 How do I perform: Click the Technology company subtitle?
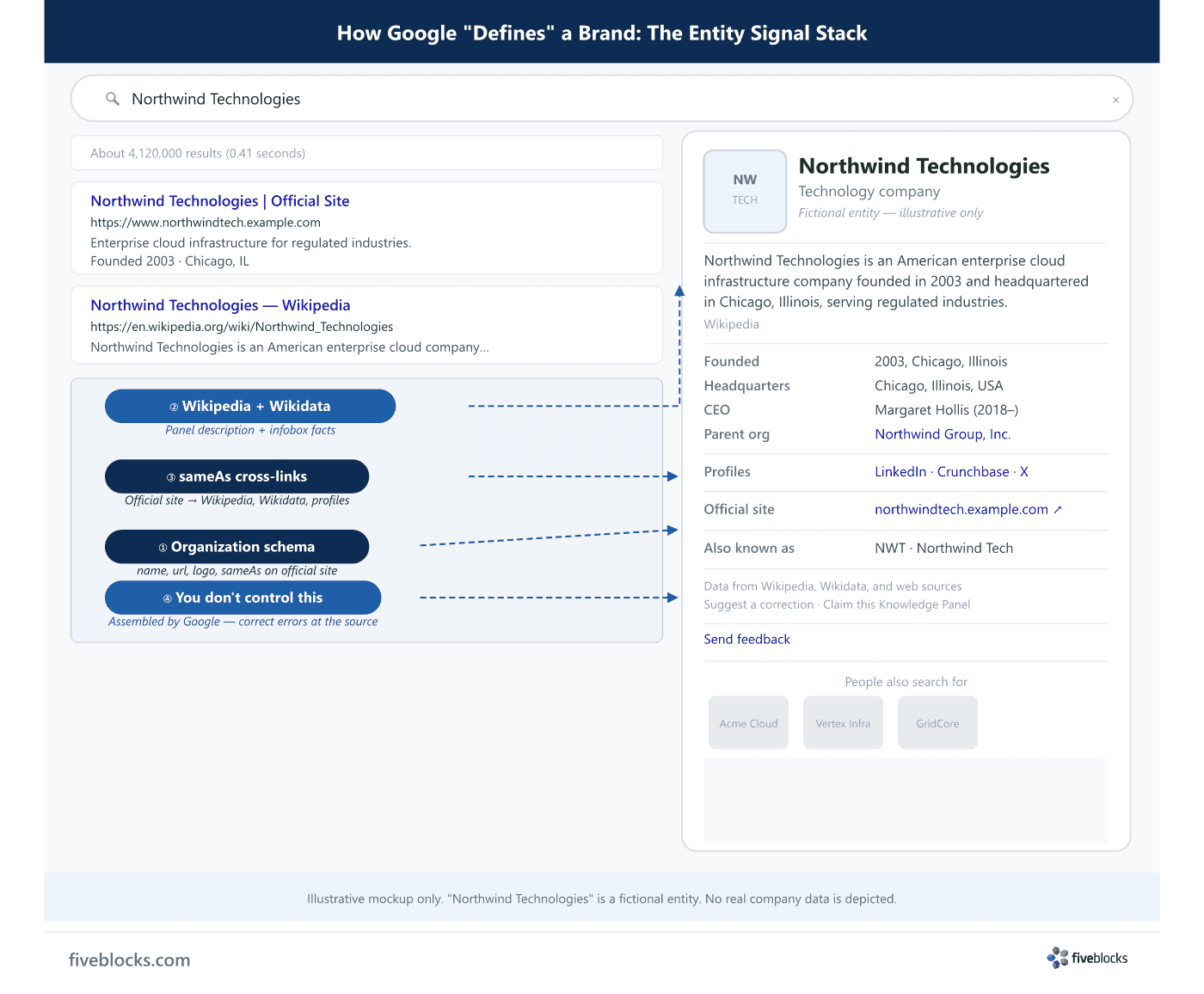869,192
